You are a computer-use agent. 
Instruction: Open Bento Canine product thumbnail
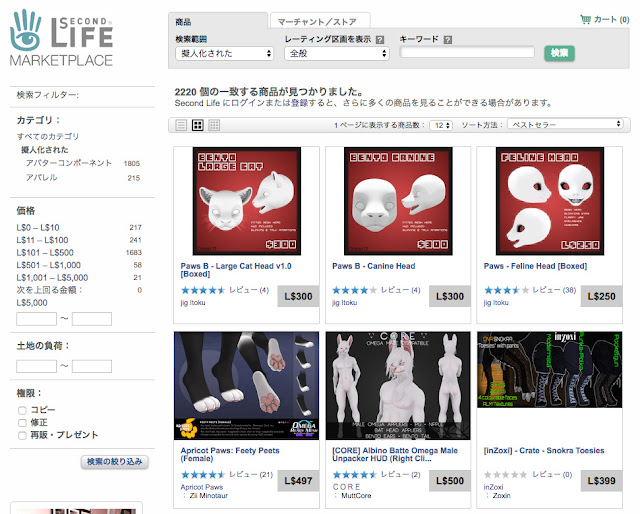click(398, 201)
